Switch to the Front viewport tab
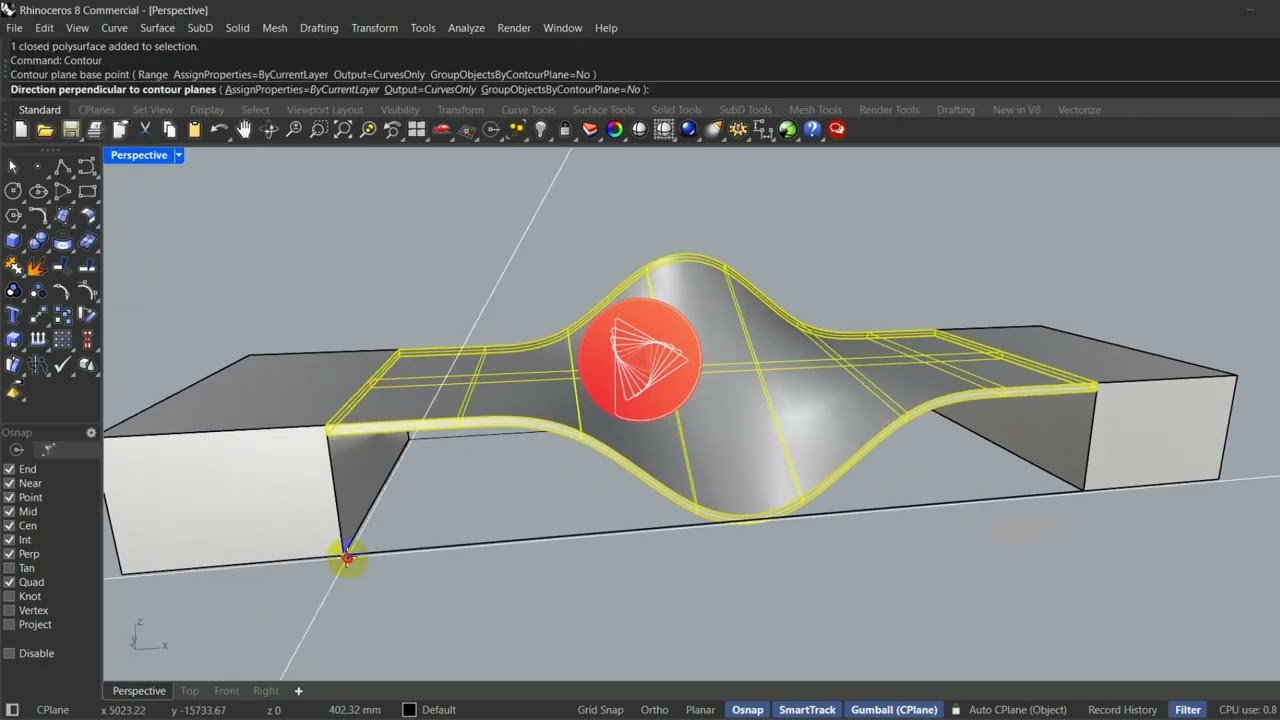This screenshot has width=1280, height=720. point(227,691)
